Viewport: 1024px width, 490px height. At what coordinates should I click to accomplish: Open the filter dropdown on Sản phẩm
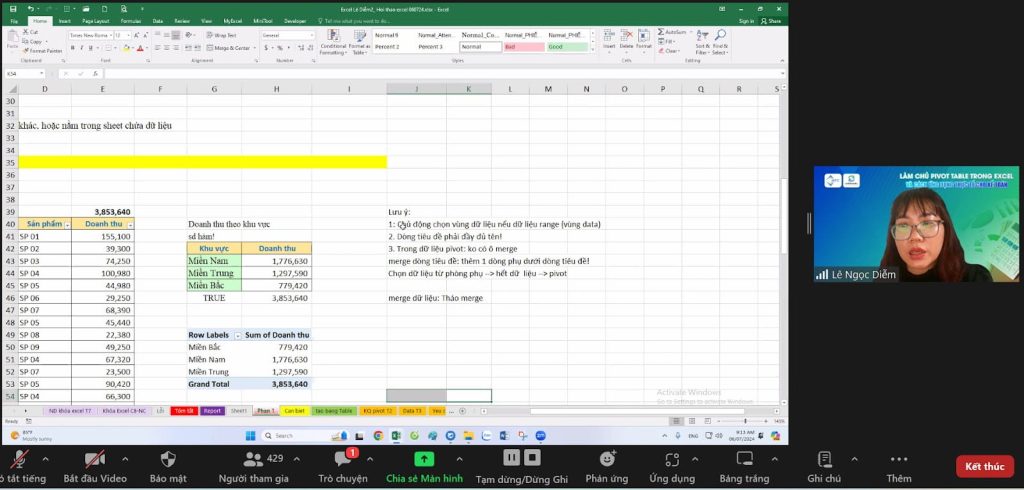[x=67, y=224]
